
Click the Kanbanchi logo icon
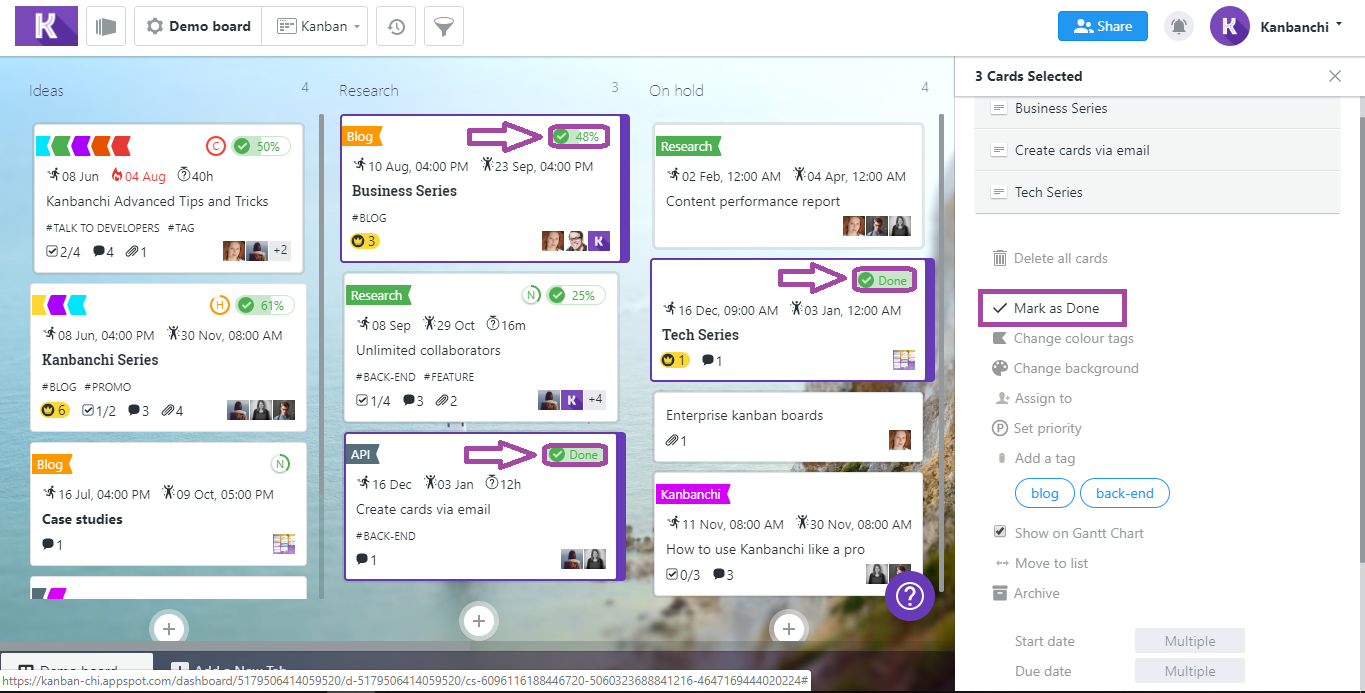click(46, 26)
